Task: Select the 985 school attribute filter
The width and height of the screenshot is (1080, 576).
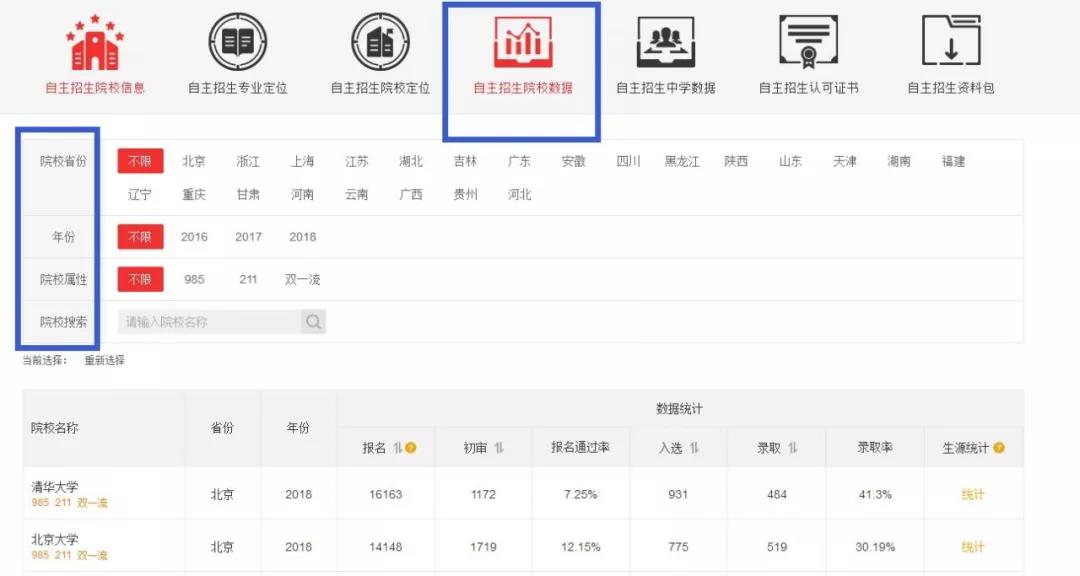Action: click(194, 280)
